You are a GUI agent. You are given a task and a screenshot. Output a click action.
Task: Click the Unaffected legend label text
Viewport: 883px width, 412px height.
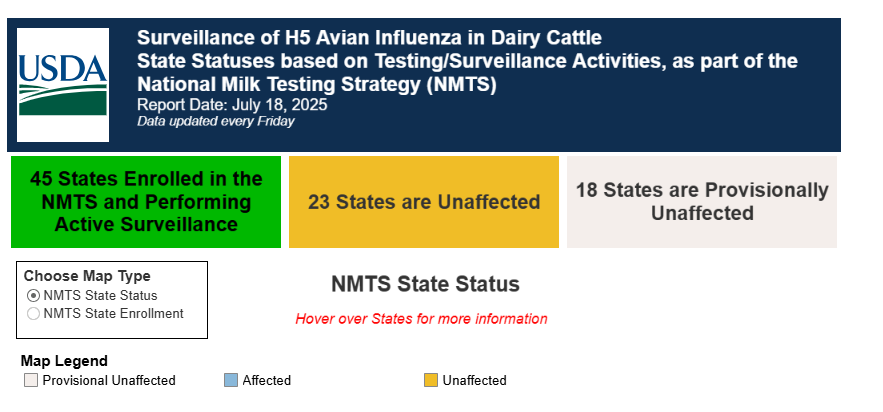pos(474,380)
